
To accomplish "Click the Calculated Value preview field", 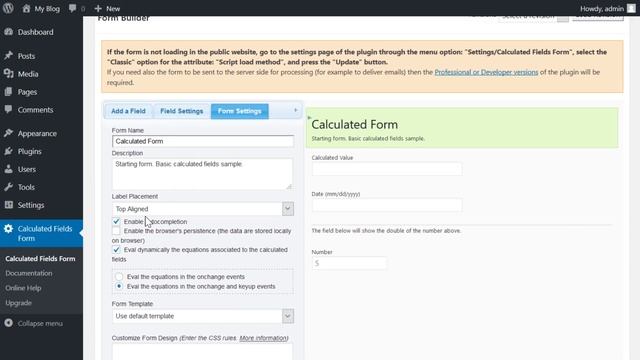I will [387, 169].
